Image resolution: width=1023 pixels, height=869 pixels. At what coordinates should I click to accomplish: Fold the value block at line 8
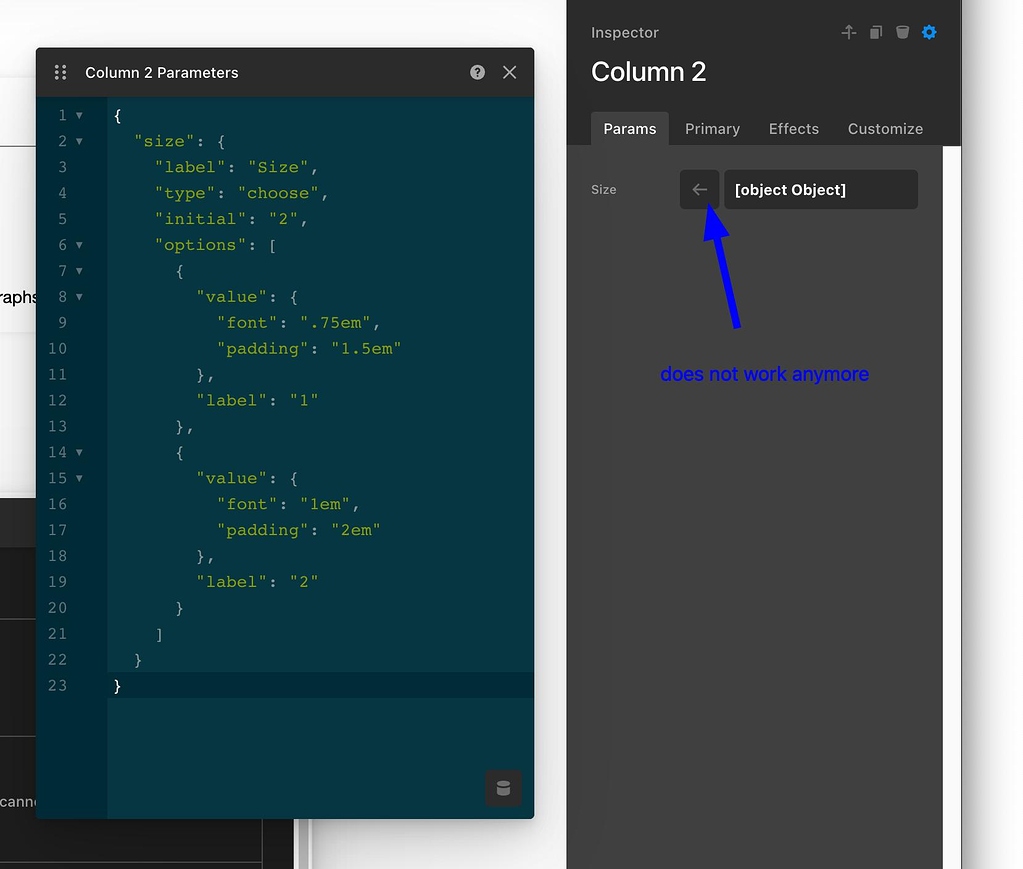pos(79,297)
